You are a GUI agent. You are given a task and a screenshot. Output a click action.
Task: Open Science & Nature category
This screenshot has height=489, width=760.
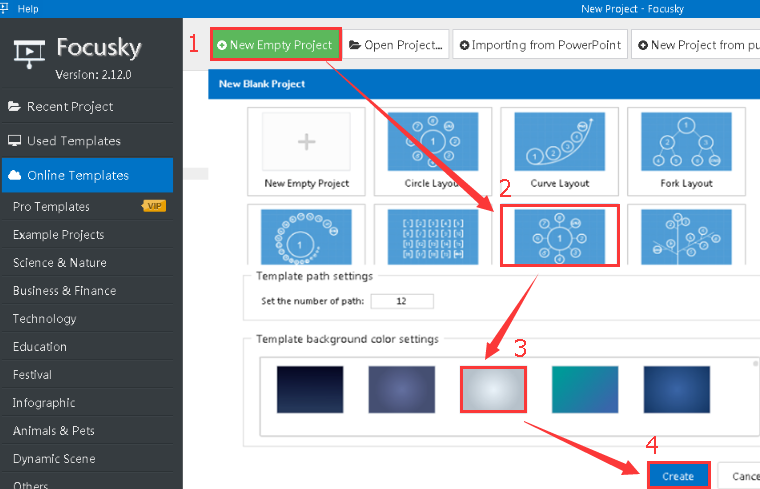[87, 263]
